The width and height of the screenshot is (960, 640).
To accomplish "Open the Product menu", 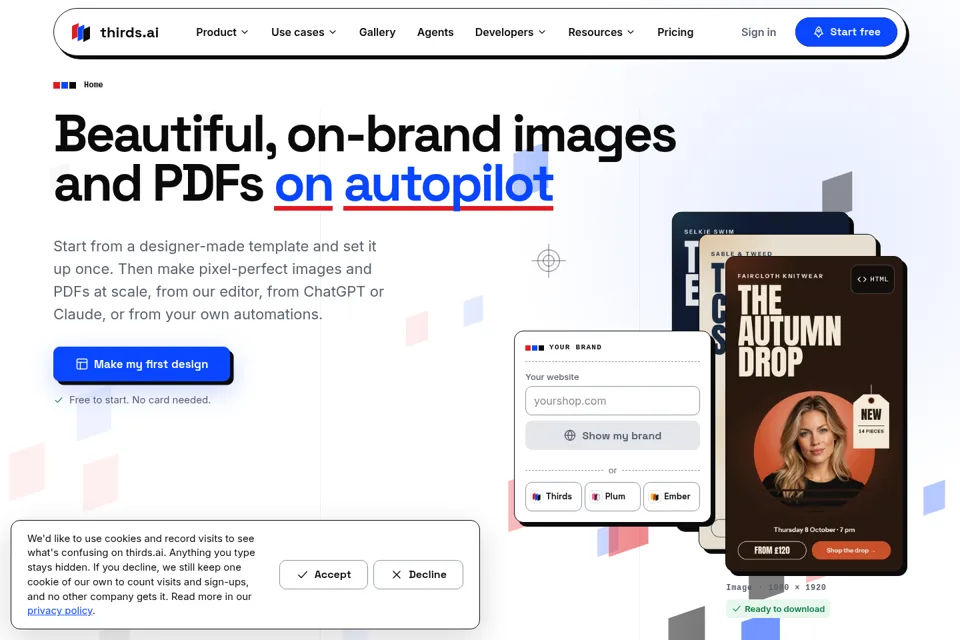I will point(222,32).
